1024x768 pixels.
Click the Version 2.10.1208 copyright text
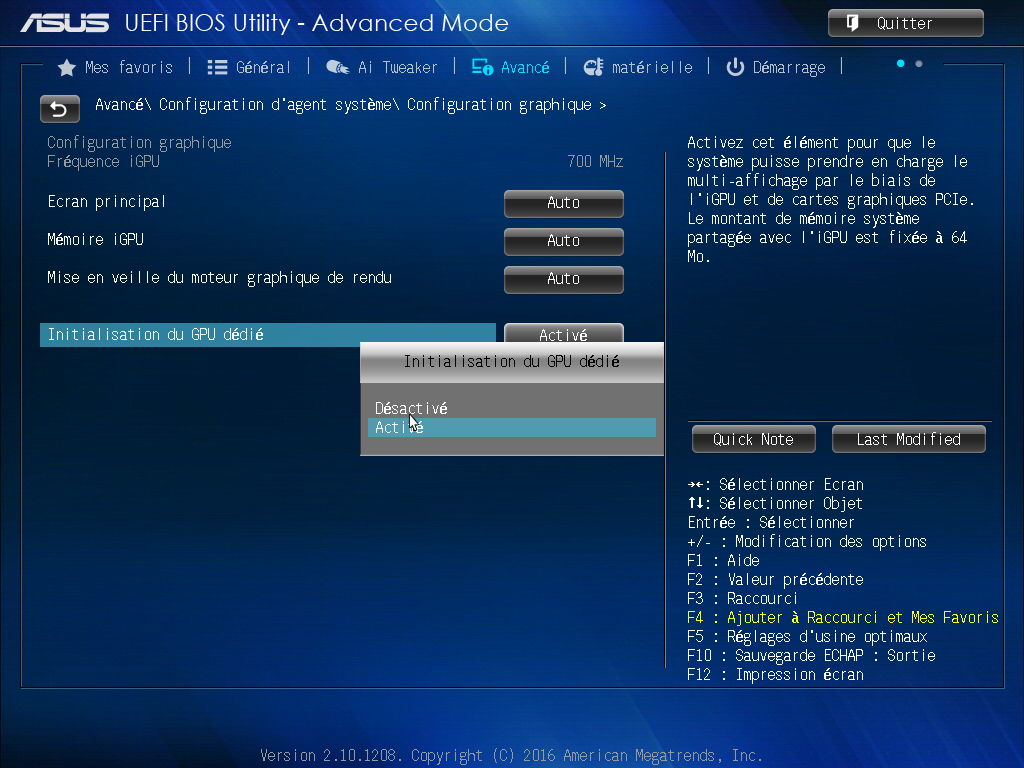point(511,756)
